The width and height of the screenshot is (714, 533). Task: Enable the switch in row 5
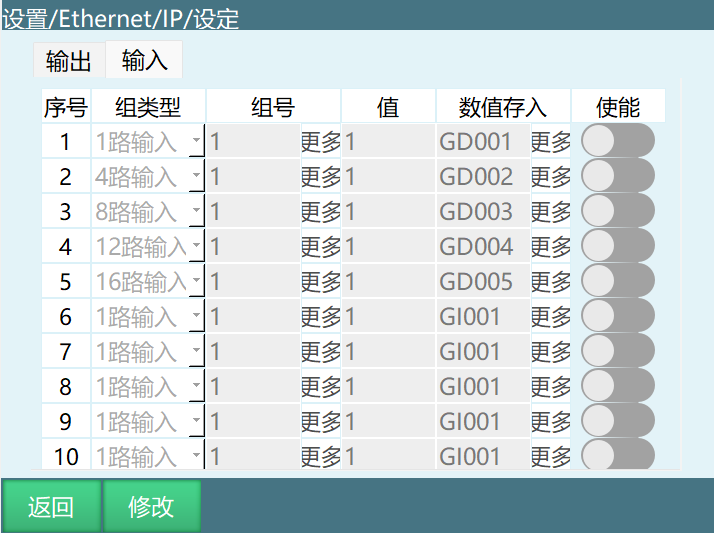coord(617,281)
